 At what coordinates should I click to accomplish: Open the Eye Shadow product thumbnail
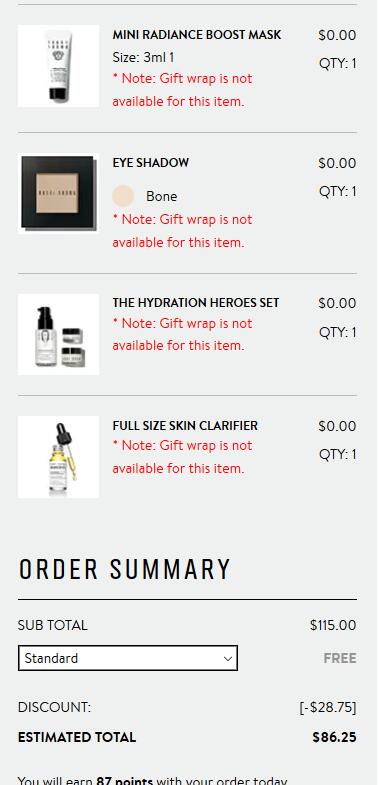click(x=58, y=194)
